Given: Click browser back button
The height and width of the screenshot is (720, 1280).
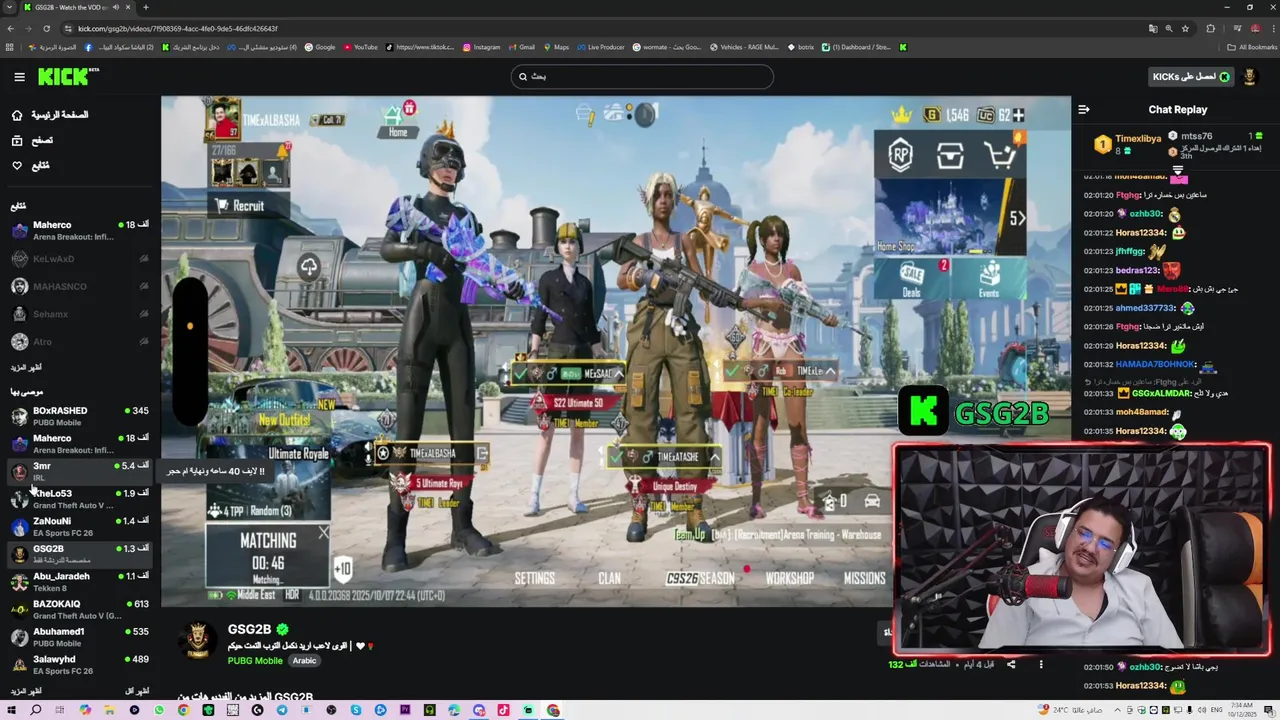Looking at the screenshot, I should click(10, 28).
